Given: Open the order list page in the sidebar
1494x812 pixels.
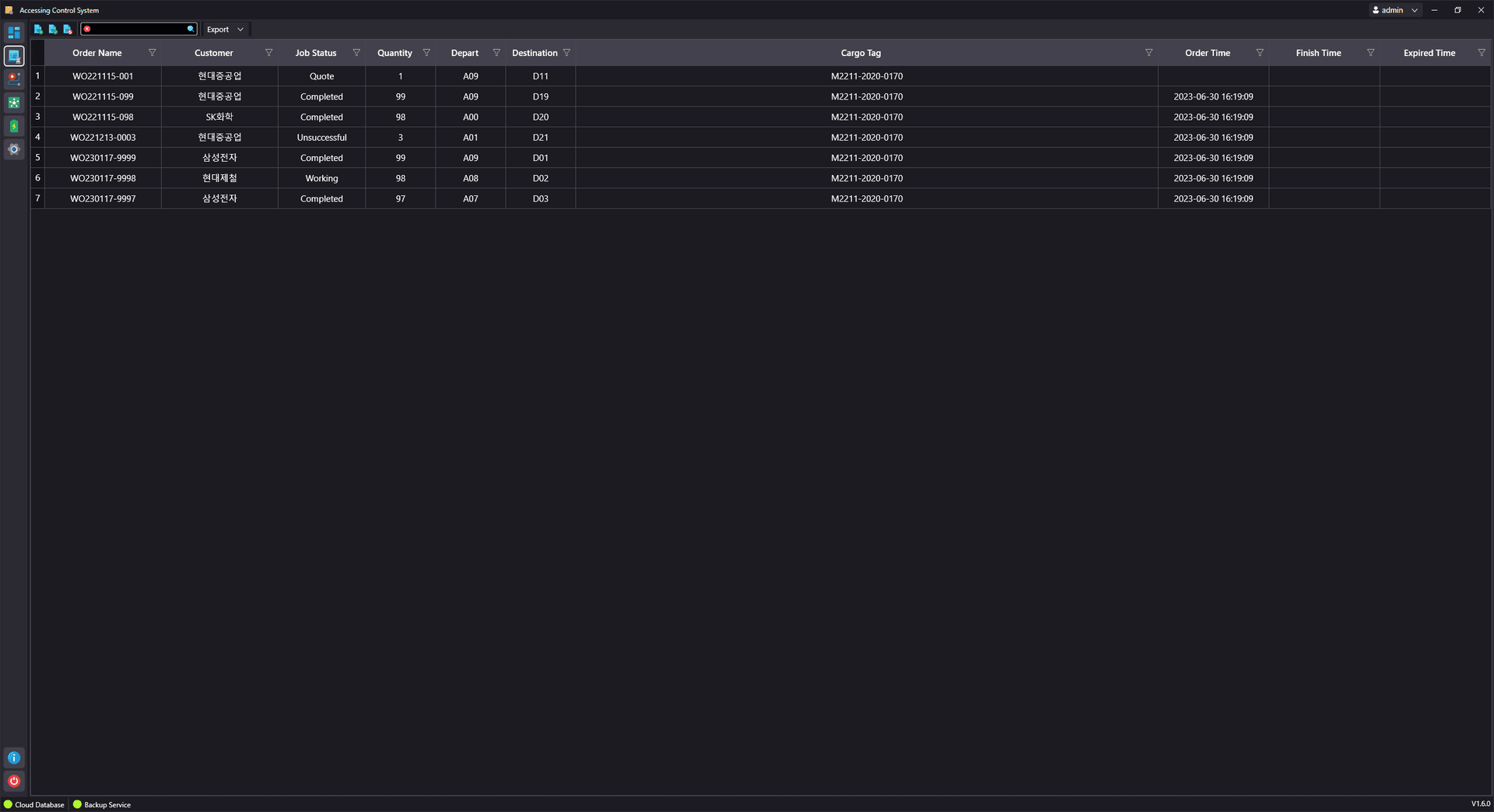Looking at the screenshot, I should [14, 56].
